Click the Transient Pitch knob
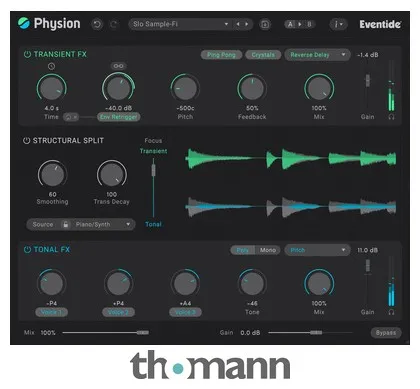 pos(185,88)
